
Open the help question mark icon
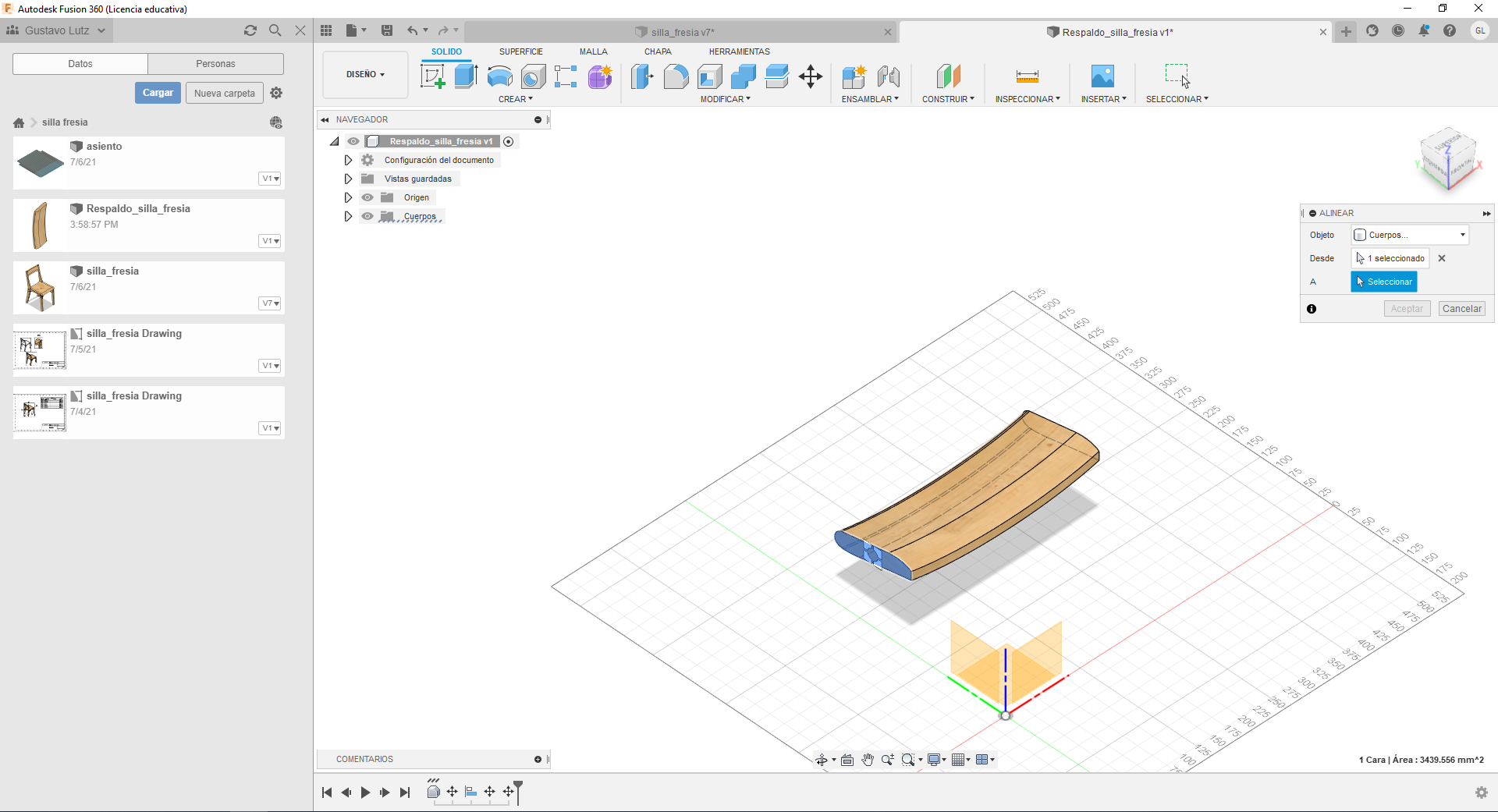pyautogui.click(x=1450, y=30)
